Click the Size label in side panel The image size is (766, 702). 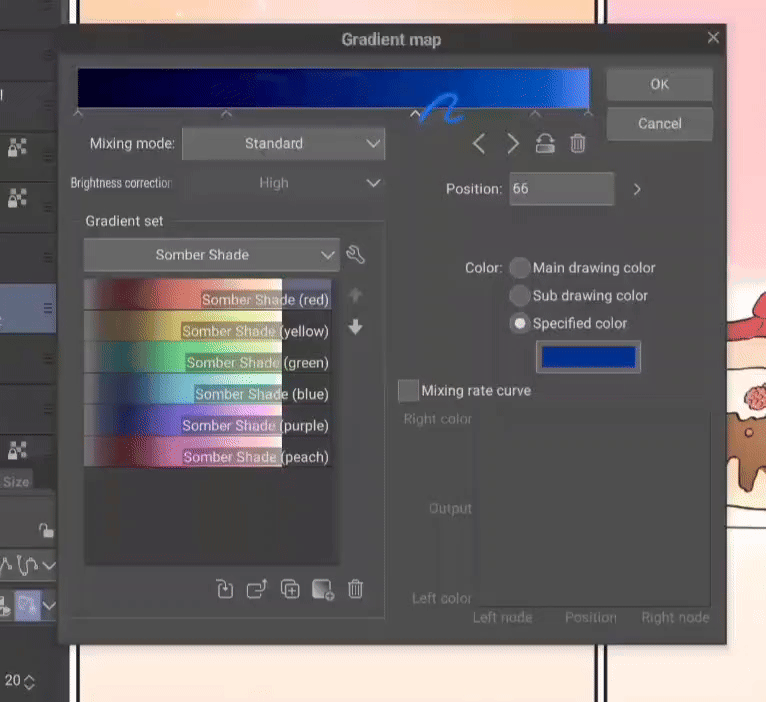tap(16, 482)
